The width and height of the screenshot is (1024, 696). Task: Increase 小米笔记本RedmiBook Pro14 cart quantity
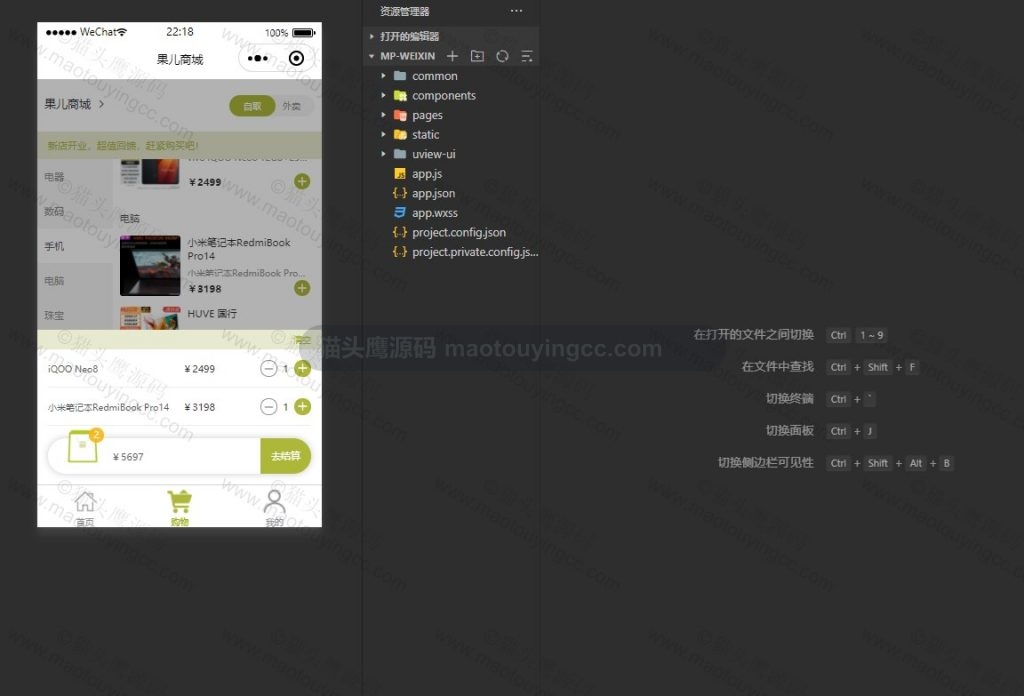(302, 407)
